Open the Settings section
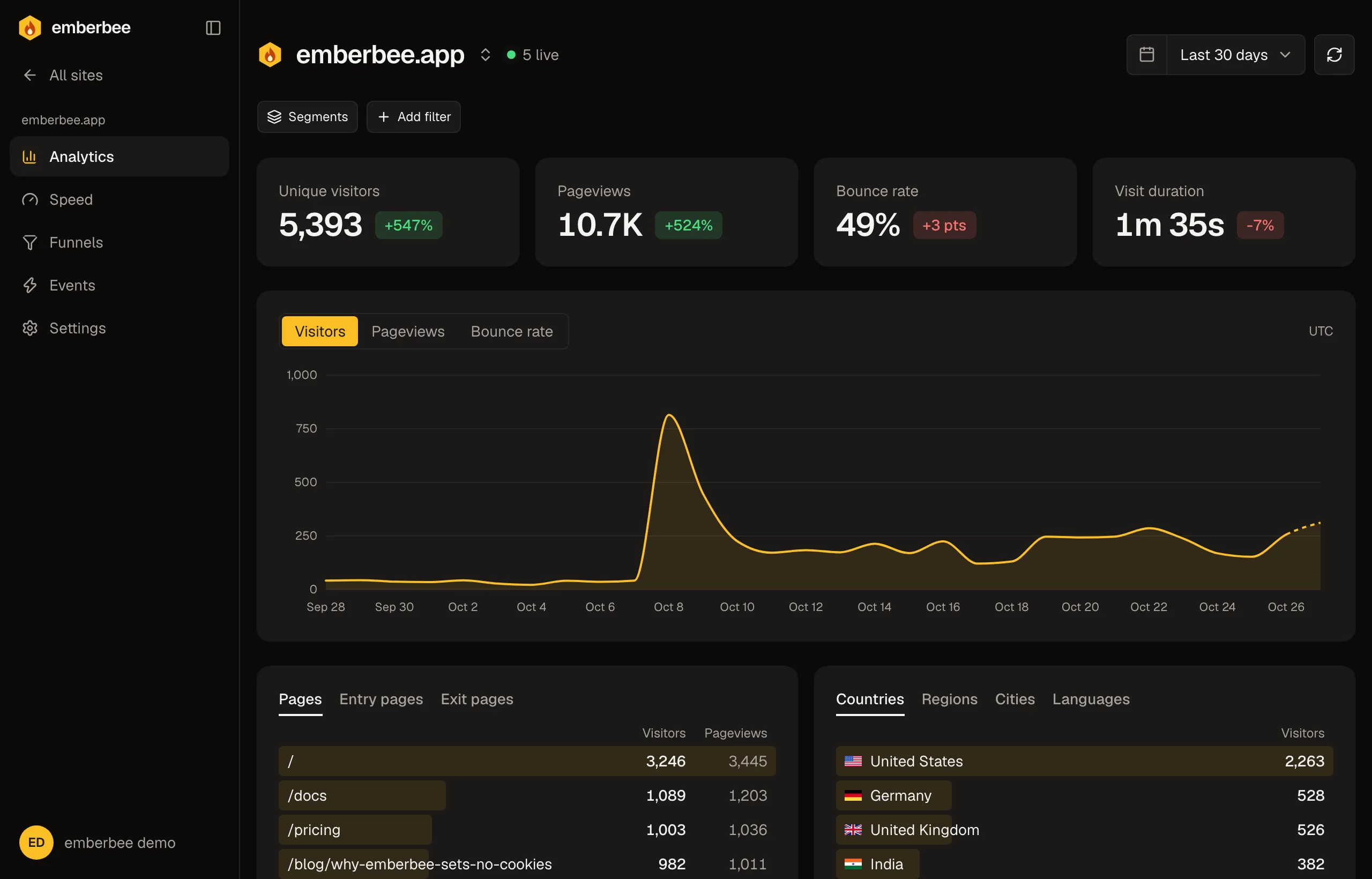 click(x=120, y=328)
